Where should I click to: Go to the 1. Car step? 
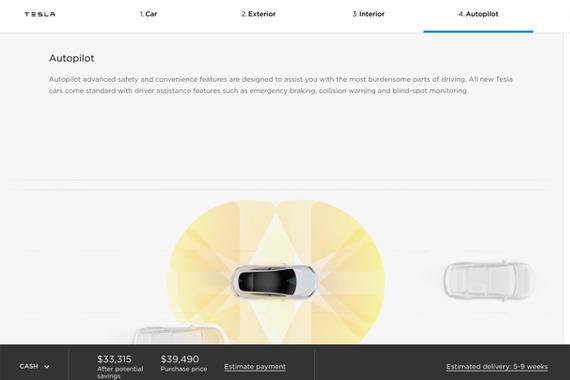coord(148,14)
